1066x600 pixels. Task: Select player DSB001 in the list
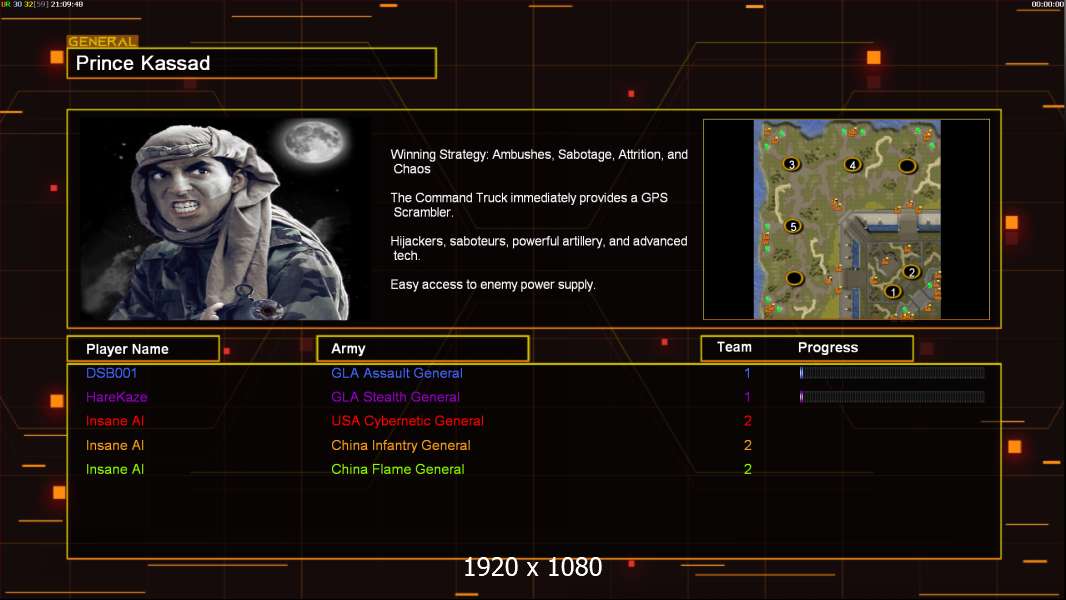(x=111, y=373)
